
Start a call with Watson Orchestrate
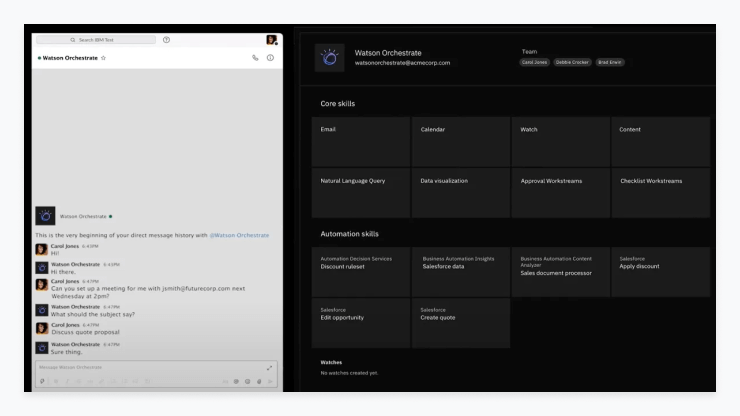255,58
